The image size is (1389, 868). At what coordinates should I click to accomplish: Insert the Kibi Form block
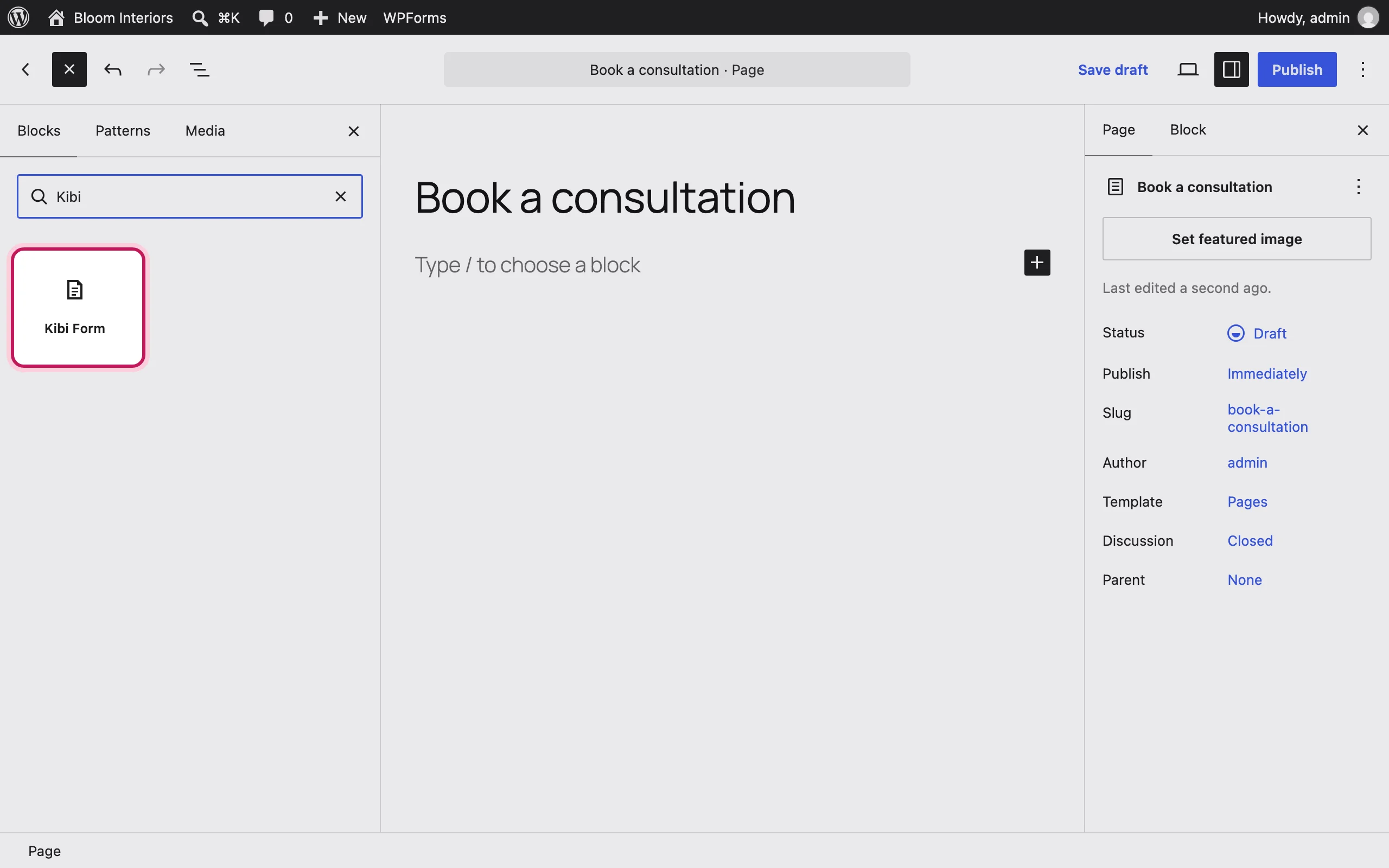(x=78, y=307)
